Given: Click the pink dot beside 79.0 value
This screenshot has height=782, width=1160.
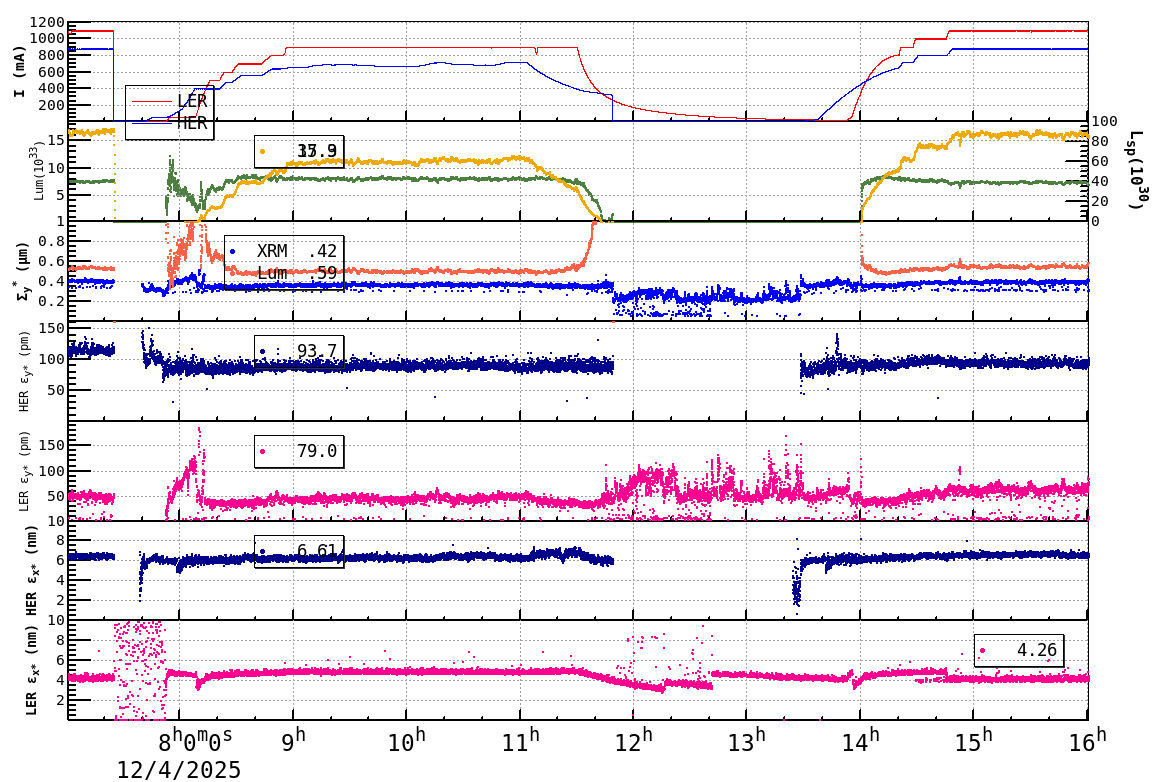Looking at the screenshot, I should [x=262, y=451].
